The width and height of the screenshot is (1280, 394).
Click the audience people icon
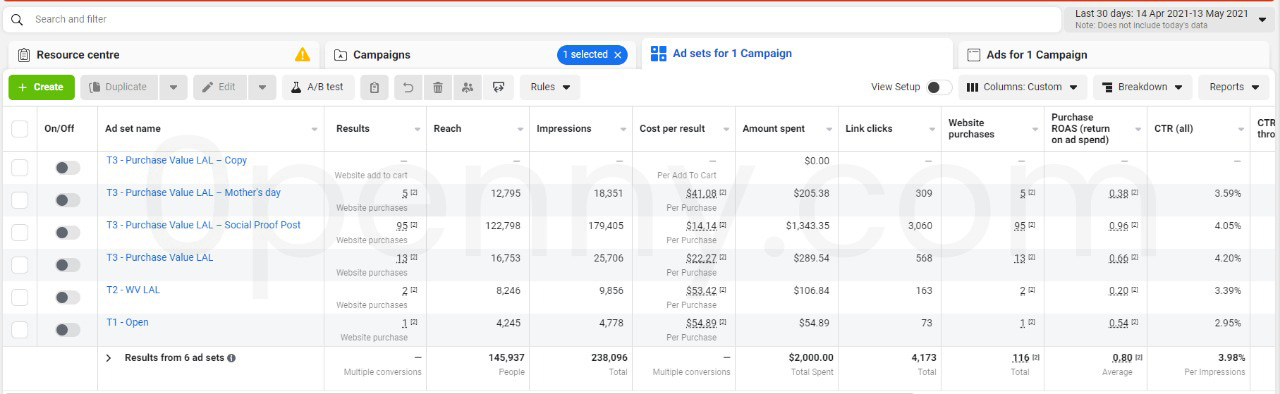click(467, 87)
